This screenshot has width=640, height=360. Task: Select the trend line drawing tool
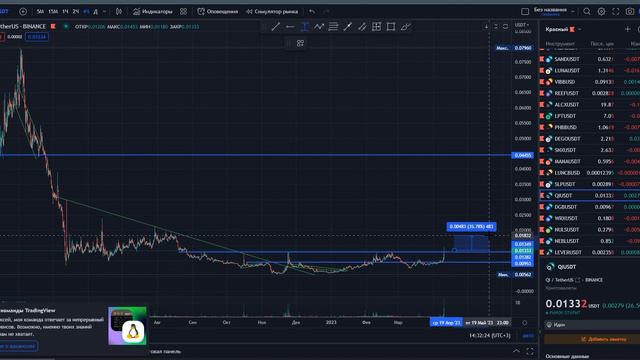pyautogui.click(x=276, y=27)
